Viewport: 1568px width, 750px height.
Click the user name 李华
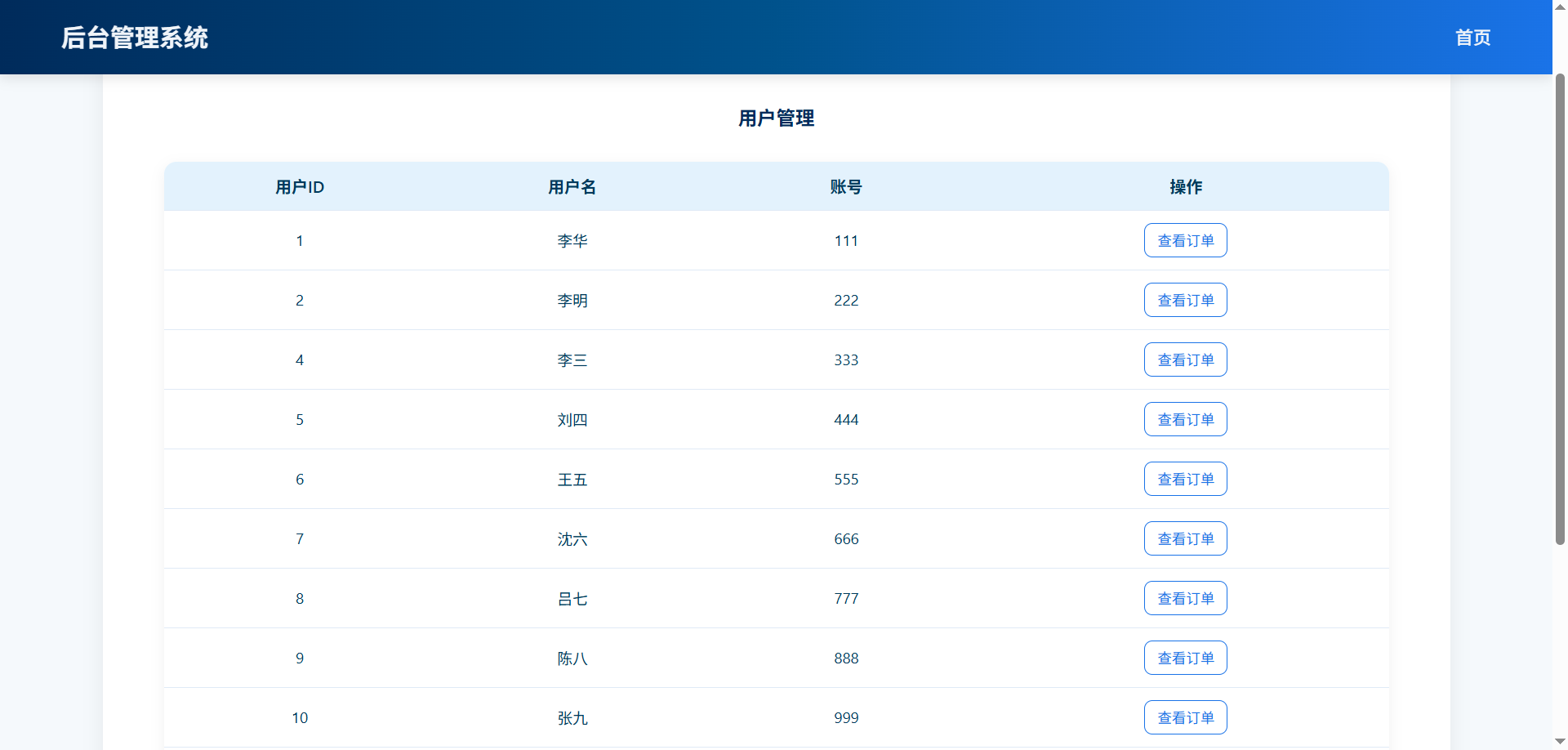[572, 241]
